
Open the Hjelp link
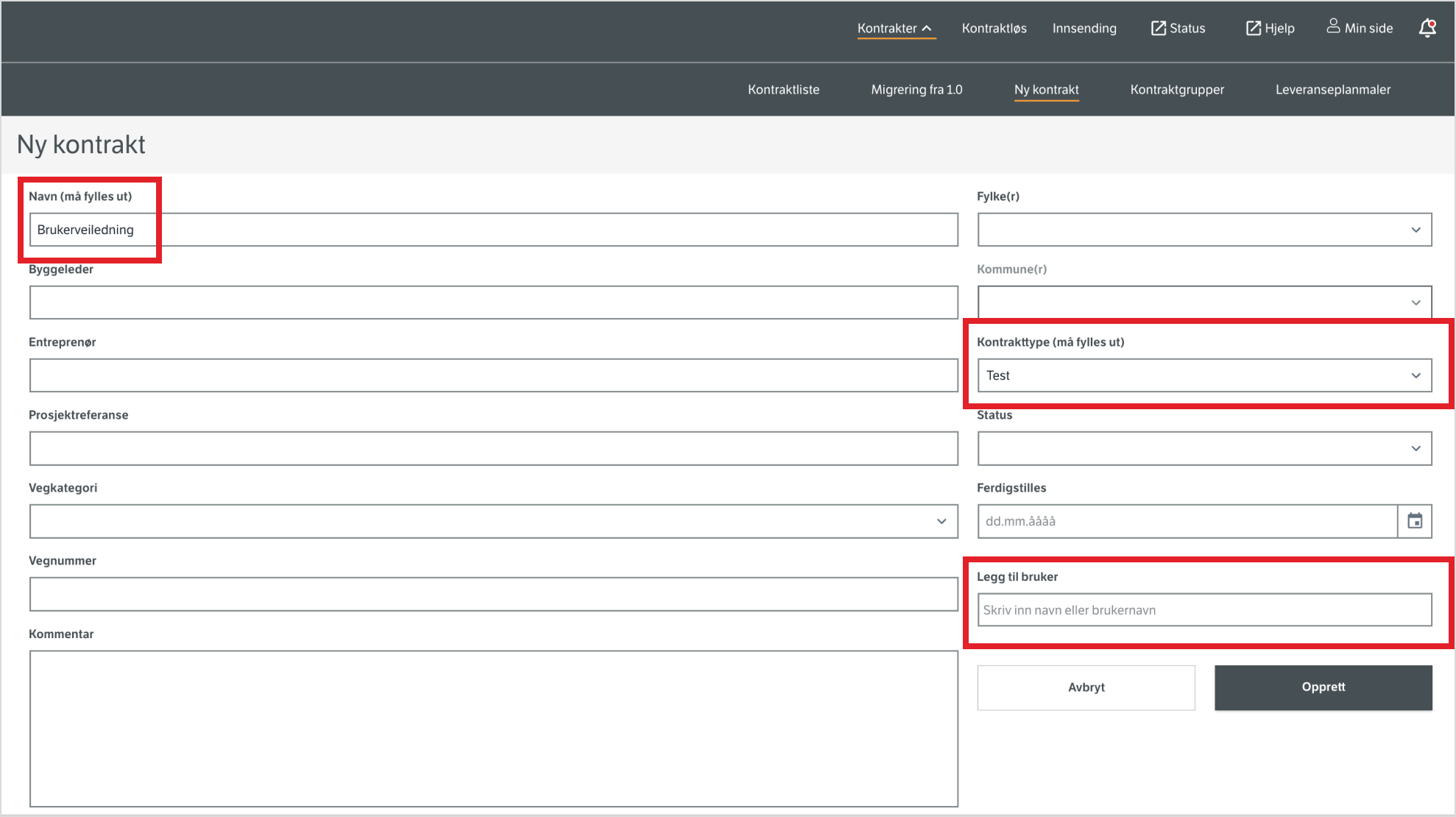point(1270,28)
